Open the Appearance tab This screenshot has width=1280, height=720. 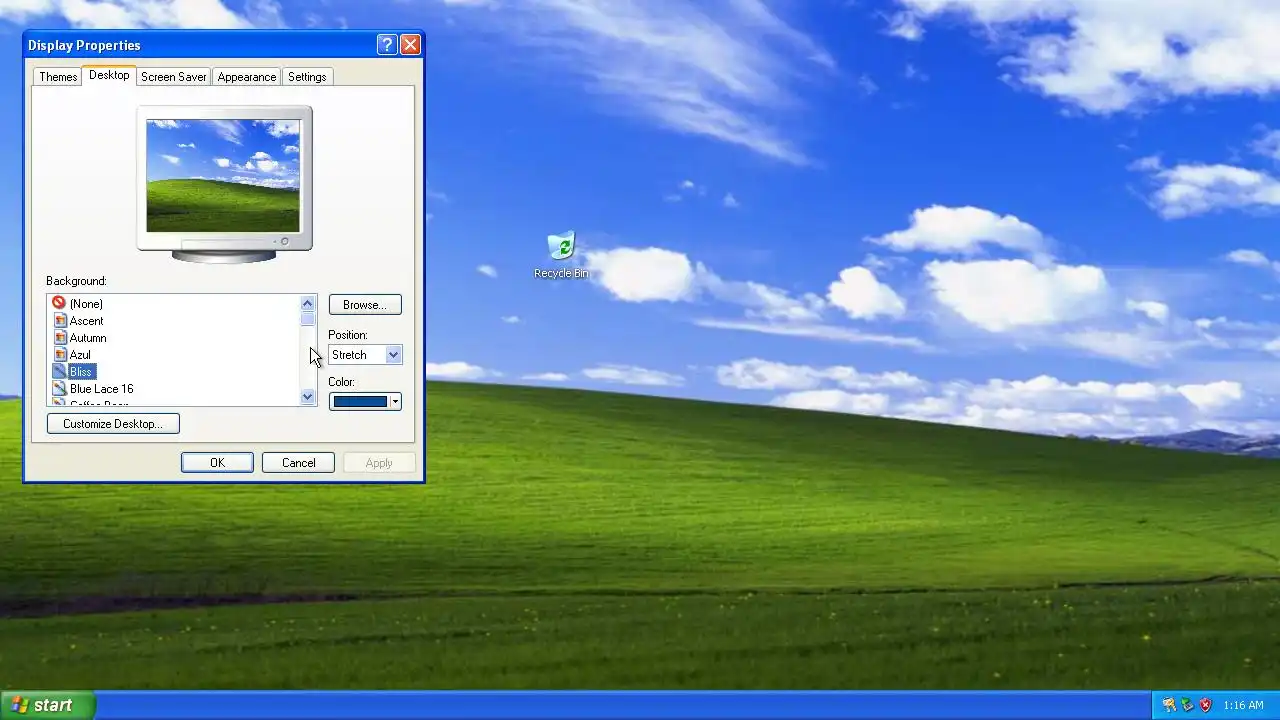(246, 77)
